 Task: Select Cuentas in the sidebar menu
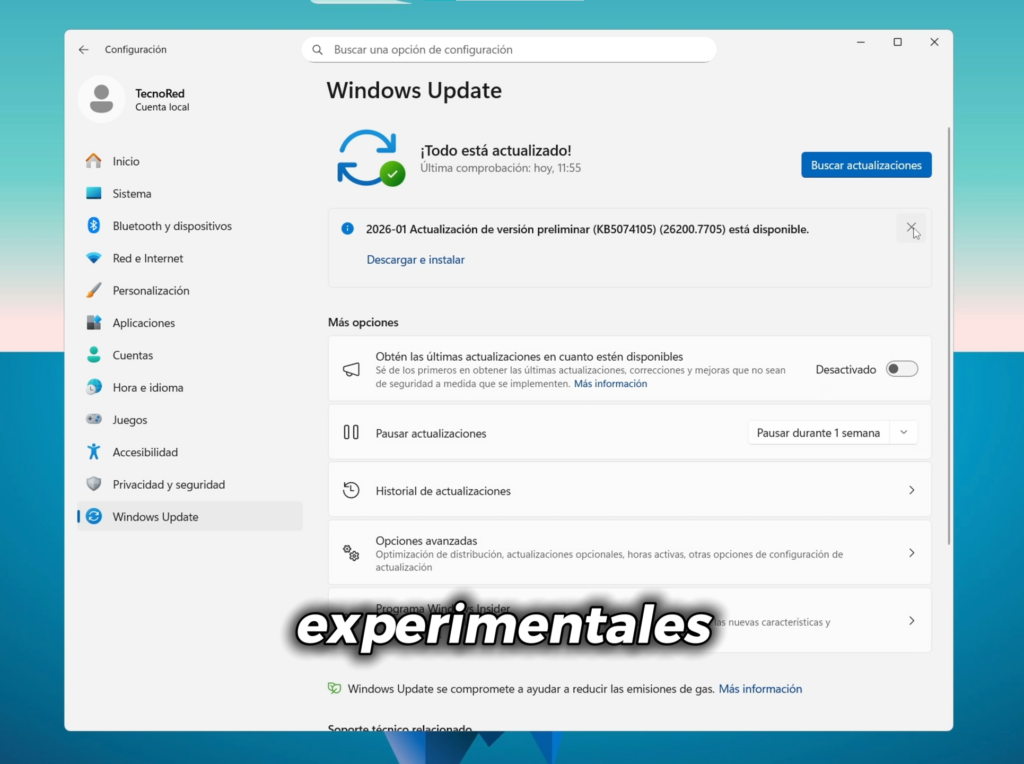tap(95, 355)
